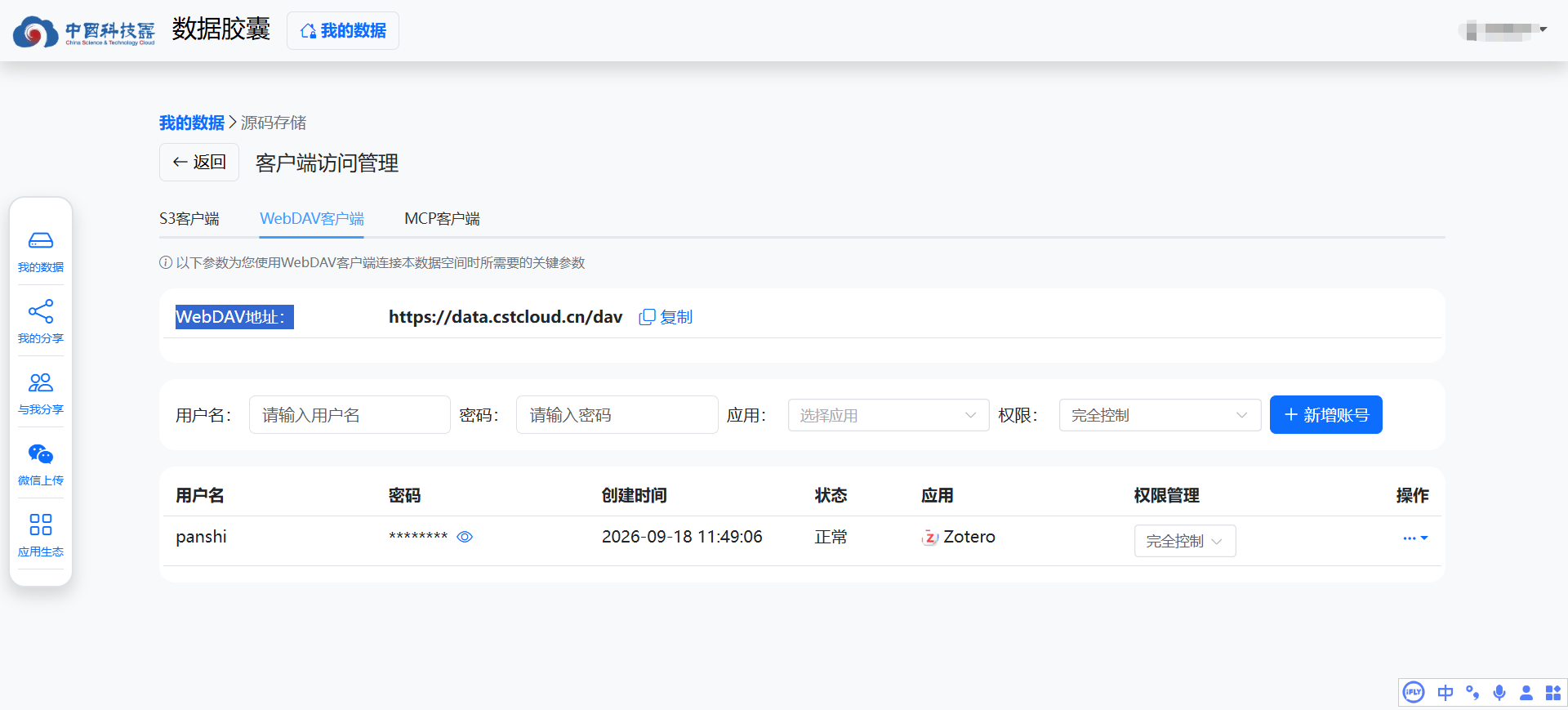Click the punctuation mode icon in IME bar
Image resolution: width=1568 pixels, height=710 pixels.
click(1472, 693)
